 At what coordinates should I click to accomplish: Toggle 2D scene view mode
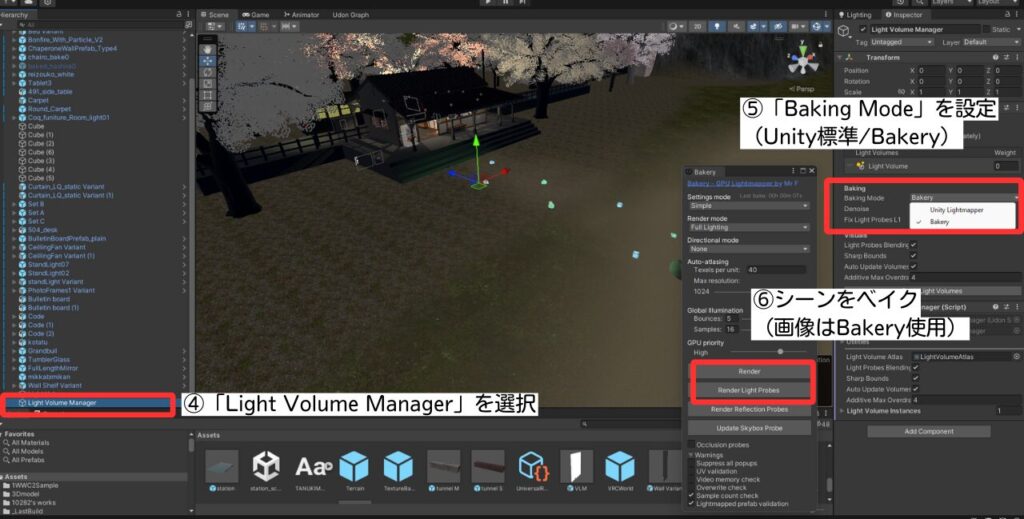click(x=697, y=26)
